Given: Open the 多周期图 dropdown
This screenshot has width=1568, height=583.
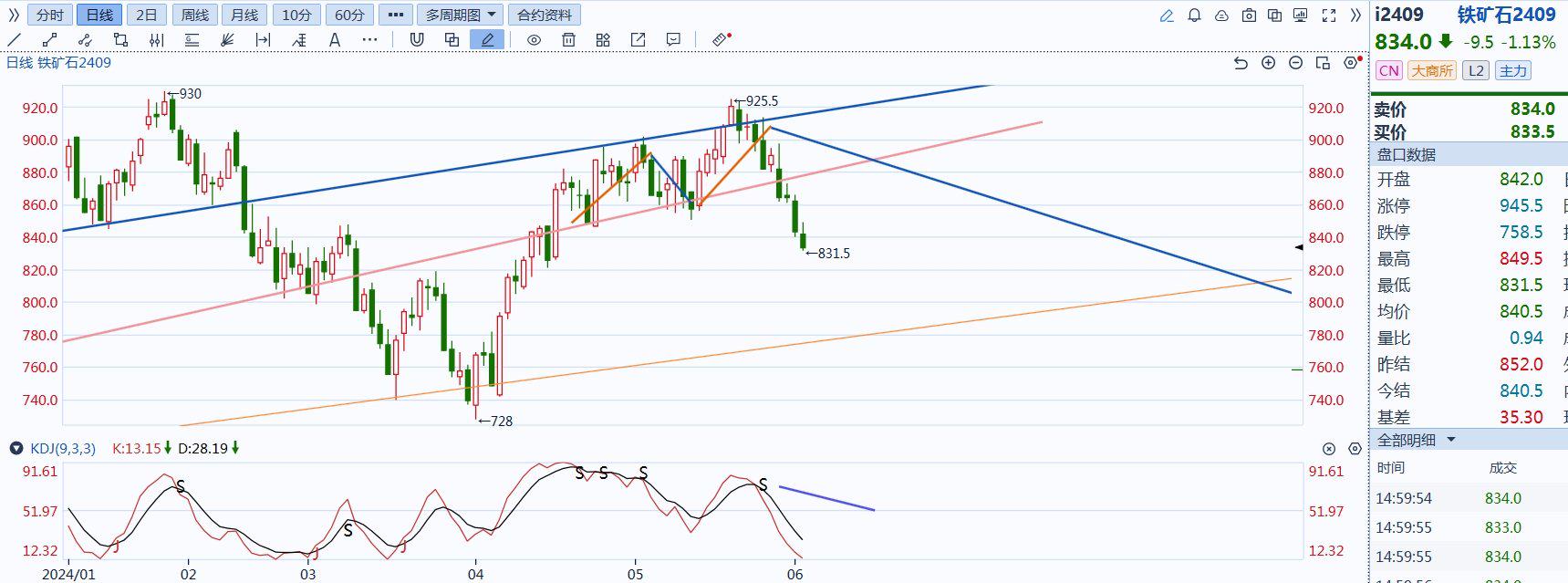Looking at the screenshot, I should click(x=461, y=16).
